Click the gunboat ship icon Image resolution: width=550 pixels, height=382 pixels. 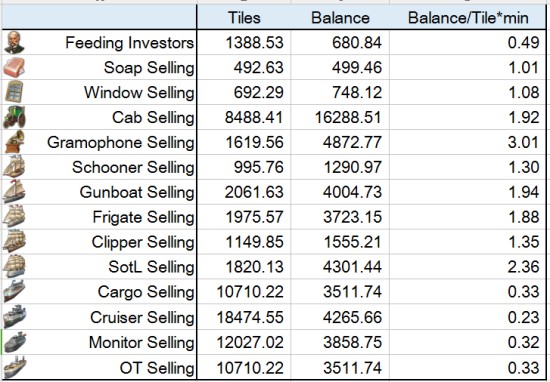point(14,192)
